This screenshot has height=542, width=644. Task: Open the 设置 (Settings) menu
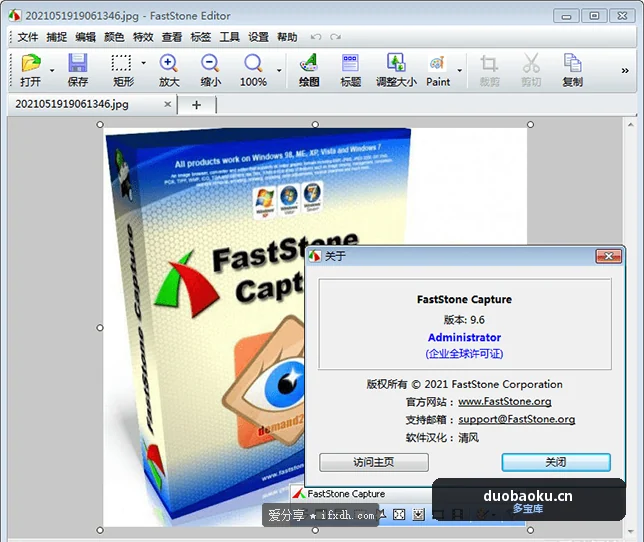[258, 37]
